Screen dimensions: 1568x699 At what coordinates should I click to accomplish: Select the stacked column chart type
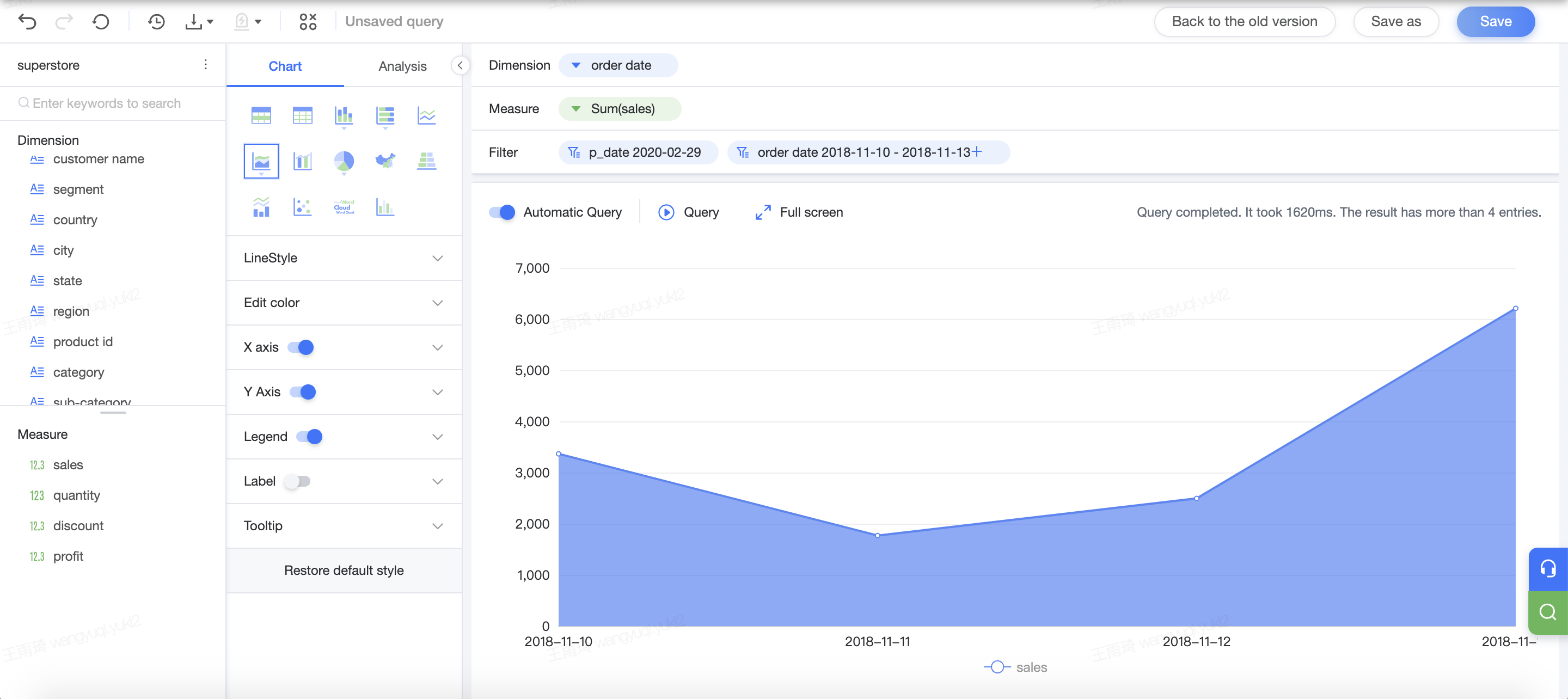click(344, 116)
